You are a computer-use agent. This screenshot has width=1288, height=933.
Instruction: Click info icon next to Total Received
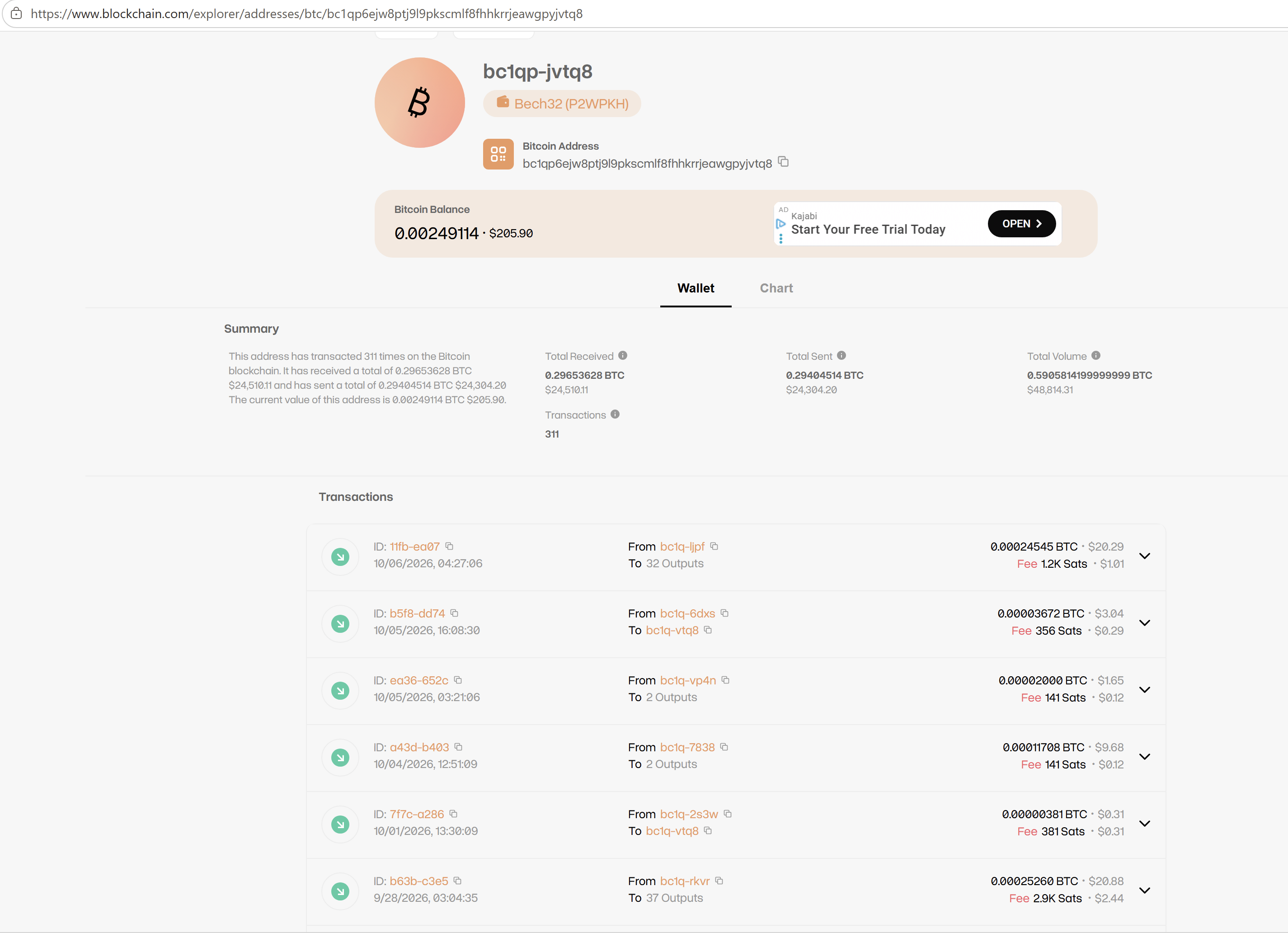click(623, 355)
